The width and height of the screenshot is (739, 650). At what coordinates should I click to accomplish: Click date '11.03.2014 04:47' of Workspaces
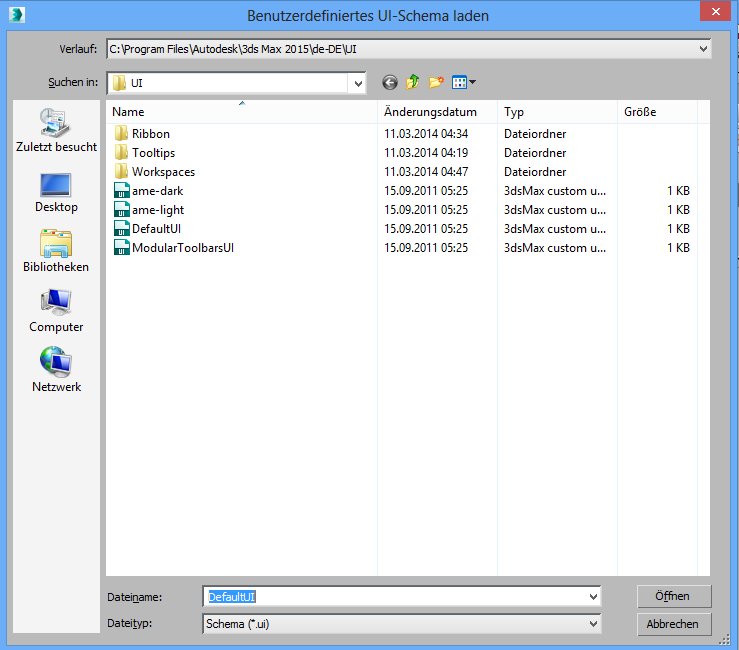point(426,172)
